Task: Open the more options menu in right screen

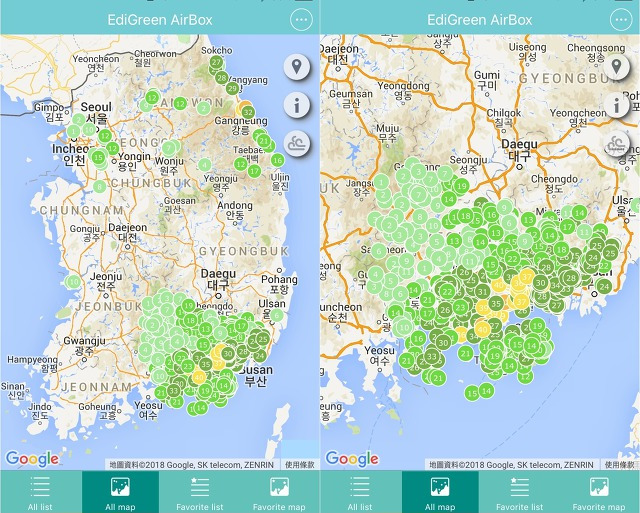Action: pyautogui.click(x=621, y=19)
